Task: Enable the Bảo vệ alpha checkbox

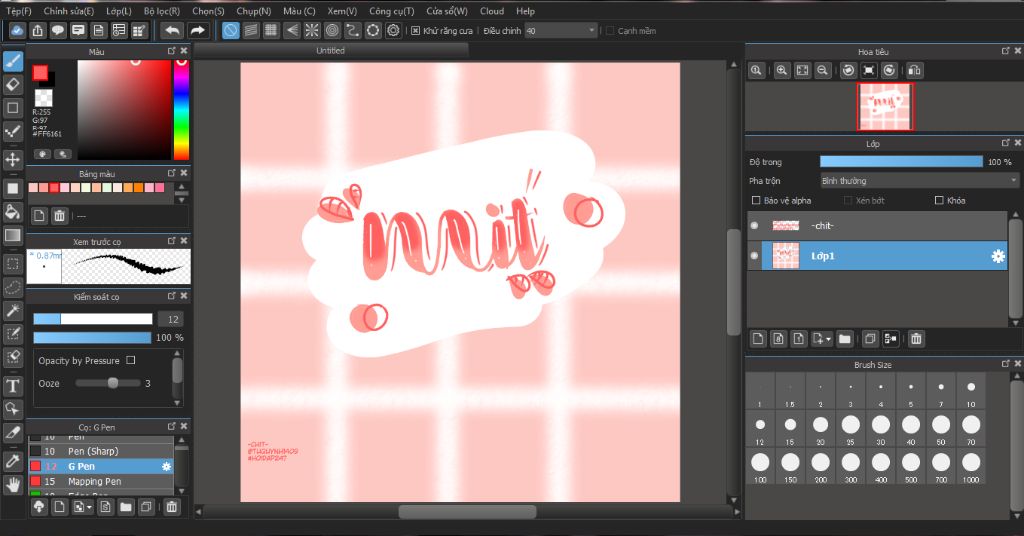Action: 756,200
